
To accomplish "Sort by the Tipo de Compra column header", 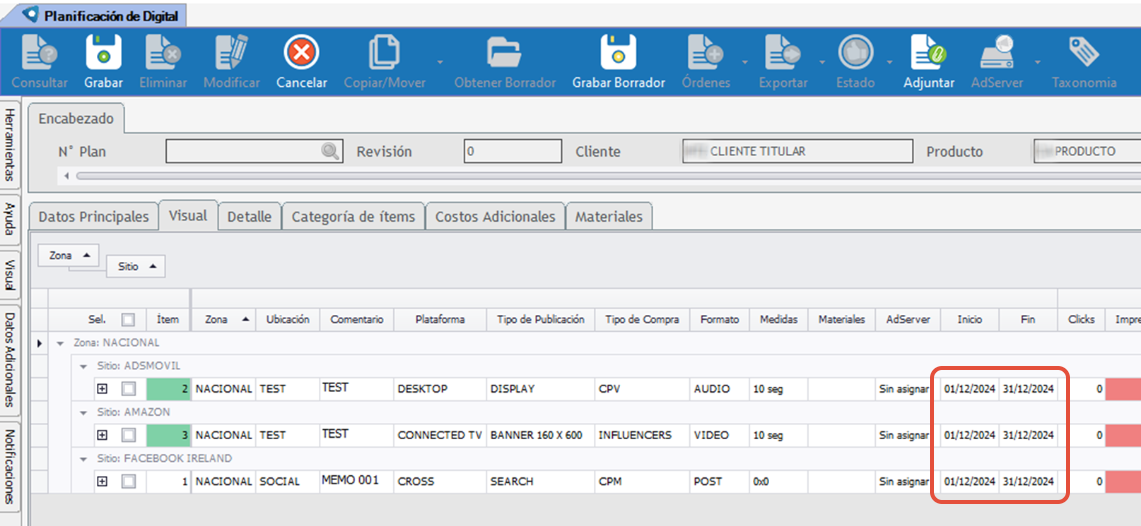I will pyautogui.click(x=643, y=319).
